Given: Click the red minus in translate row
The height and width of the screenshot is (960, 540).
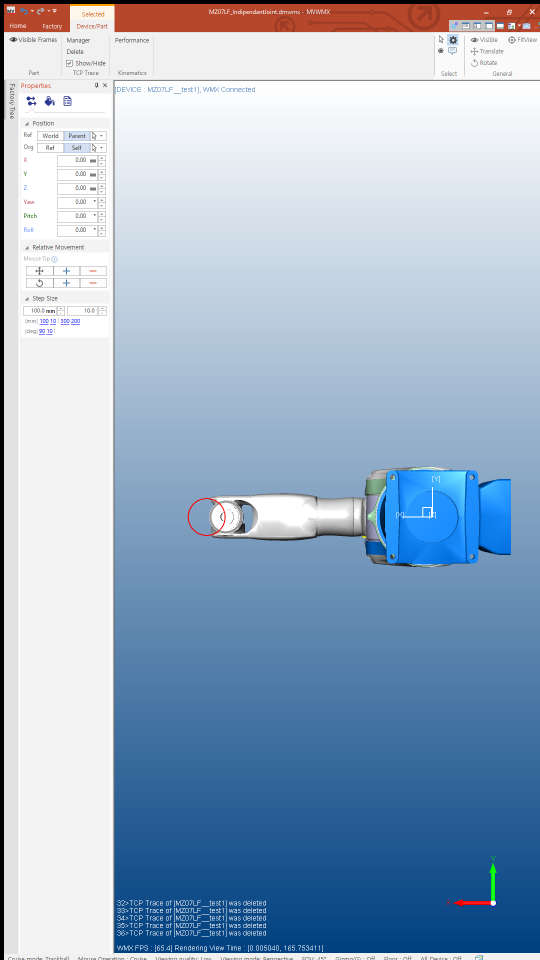Looking at the screenshot, I should (x=93, y=271).
